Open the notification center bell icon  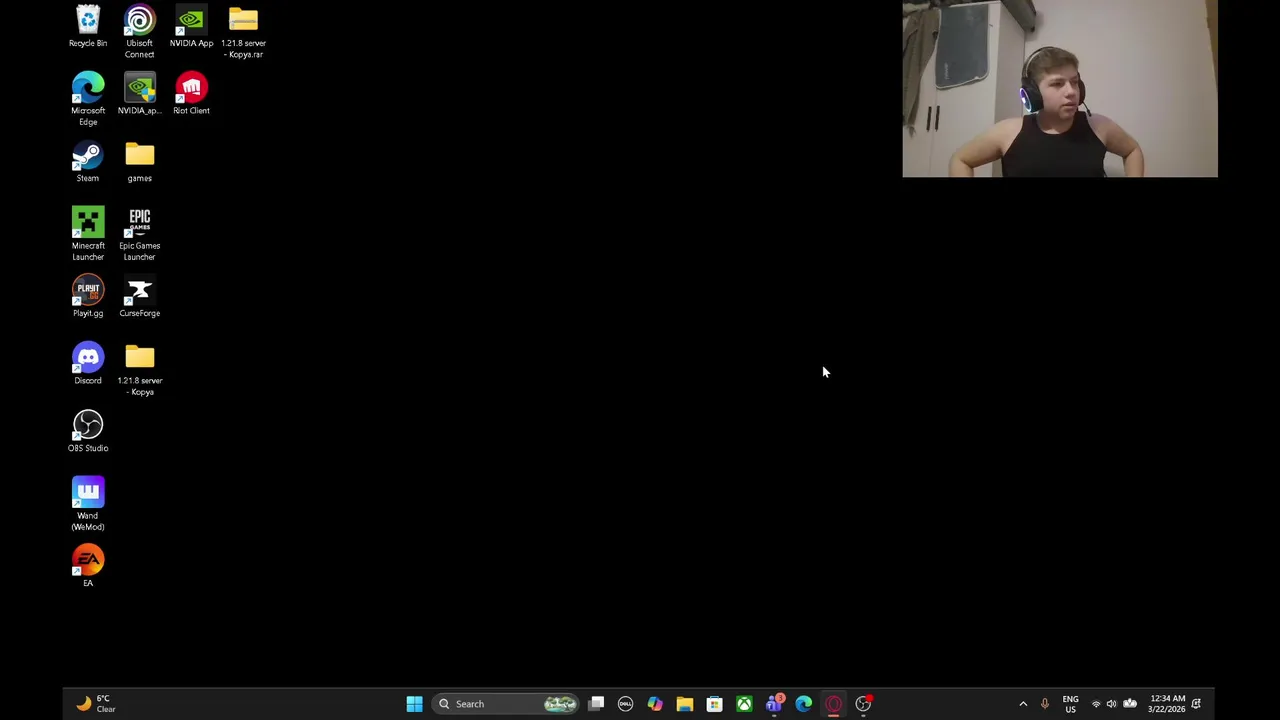point(1196,704)
